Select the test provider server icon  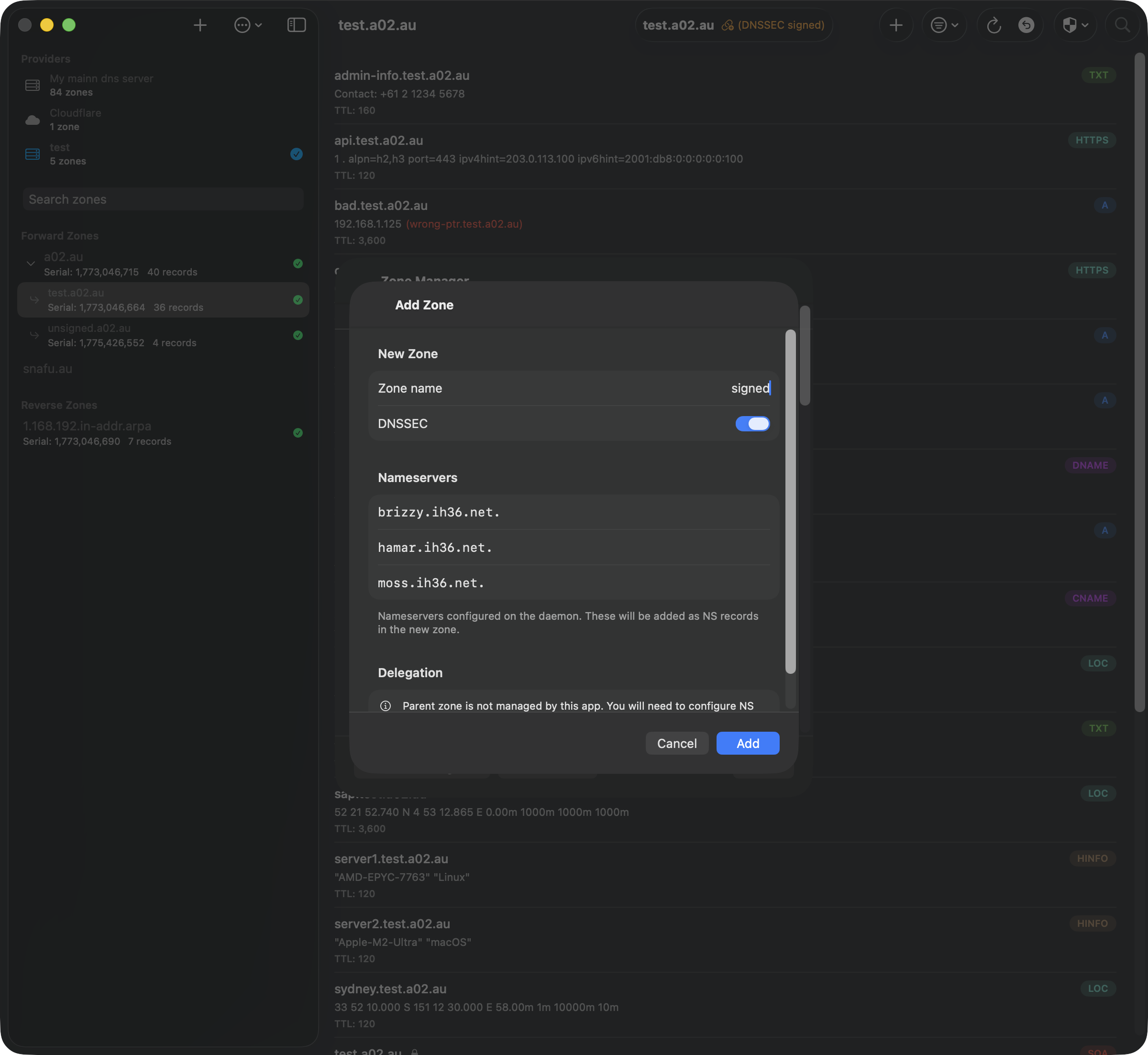tap(33, 154)
